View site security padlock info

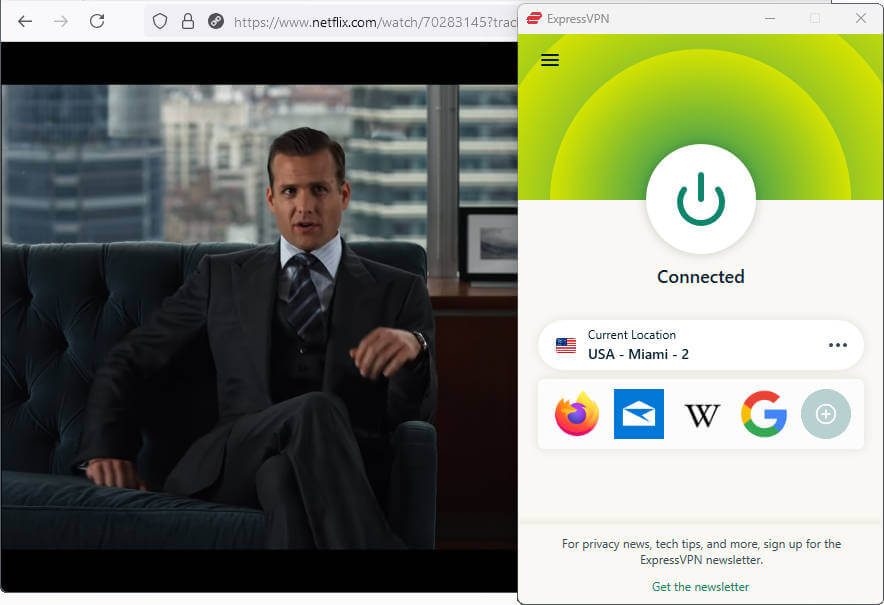pyautogui.click(x=188, y=21)
